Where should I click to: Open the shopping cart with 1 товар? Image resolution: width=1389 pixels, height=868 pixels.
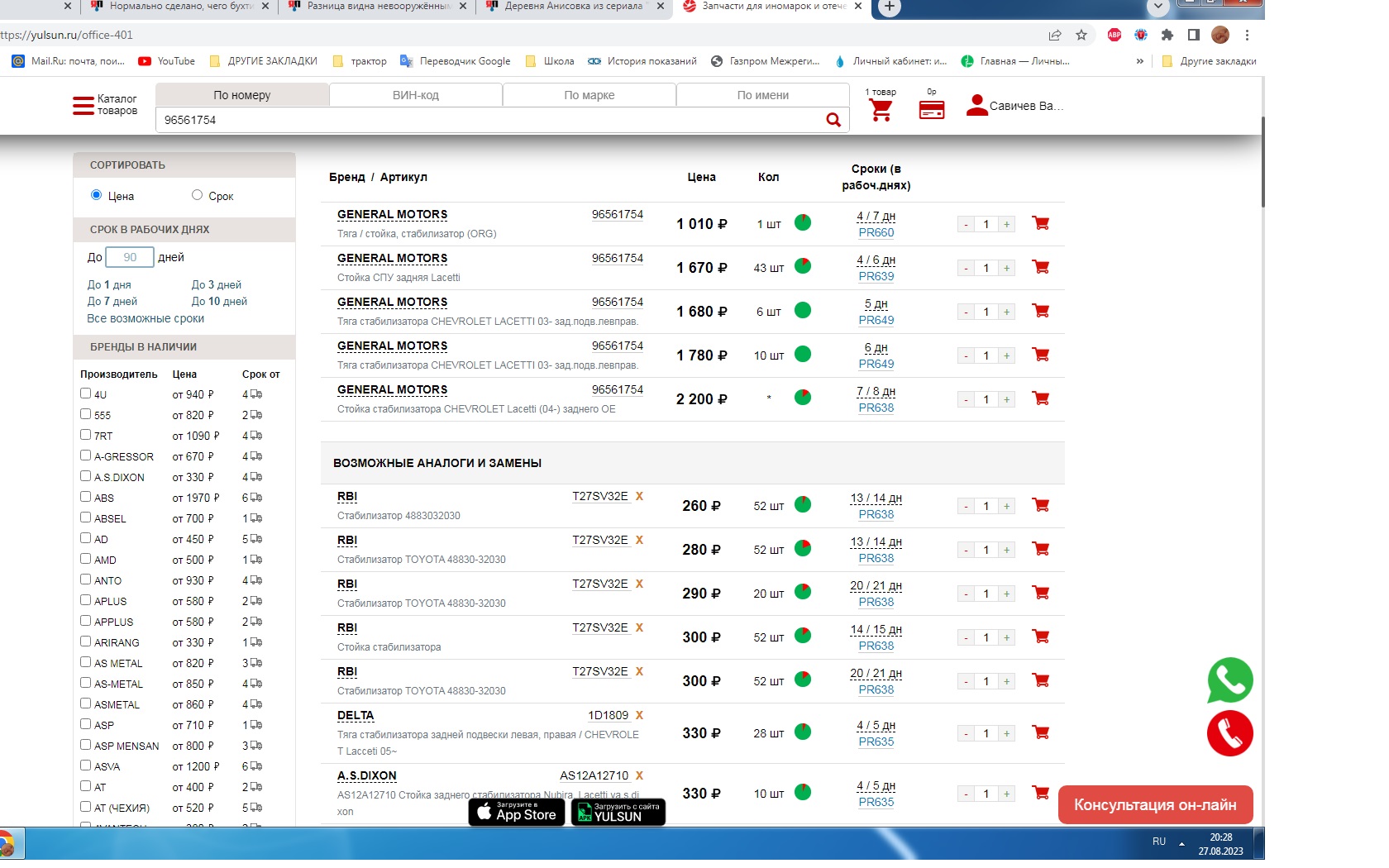[881, 110]
